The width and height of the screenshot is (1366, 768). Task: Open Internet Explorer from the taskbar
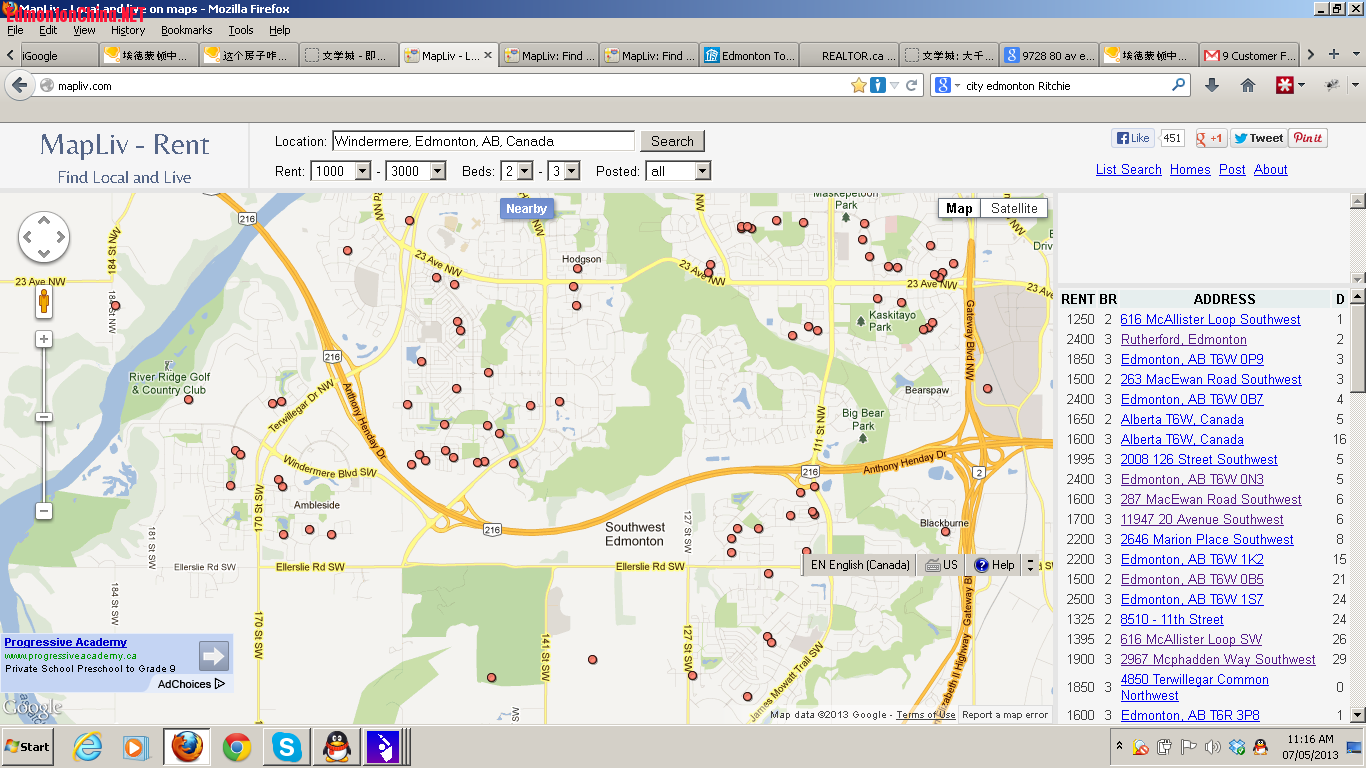(88, 747)
